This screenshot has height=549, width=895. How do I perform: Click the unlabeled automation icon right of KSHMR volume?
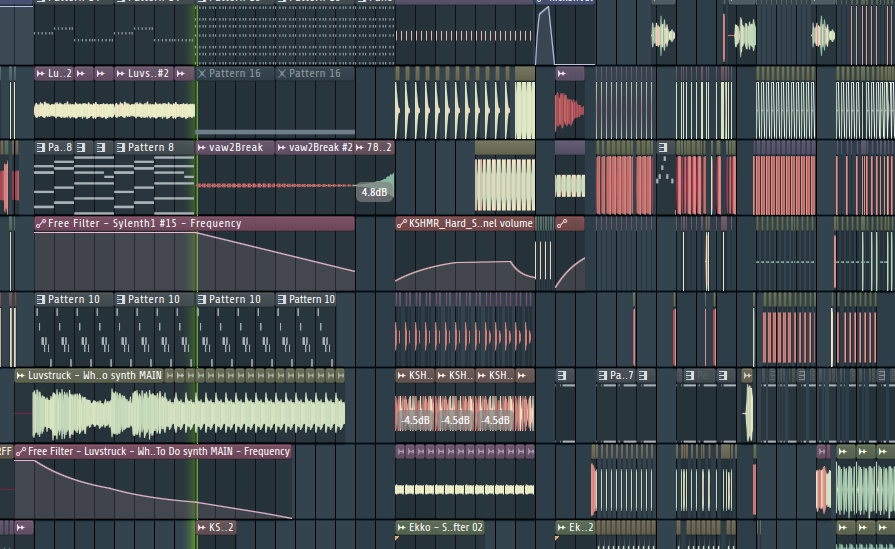coord(562,224)
